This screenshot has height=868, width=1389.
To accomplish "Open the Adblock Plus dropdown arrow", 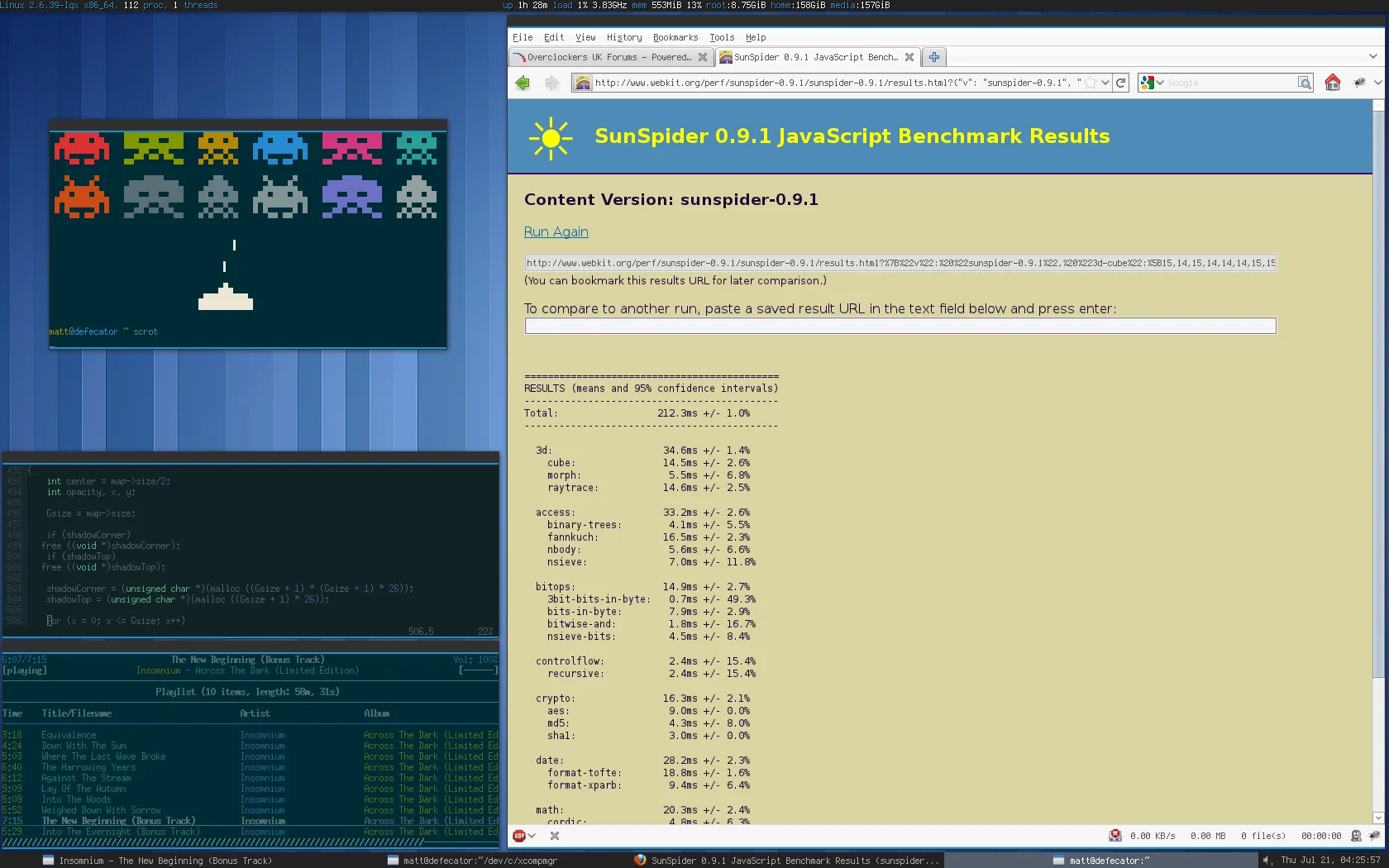I will [x=532, y=836].
